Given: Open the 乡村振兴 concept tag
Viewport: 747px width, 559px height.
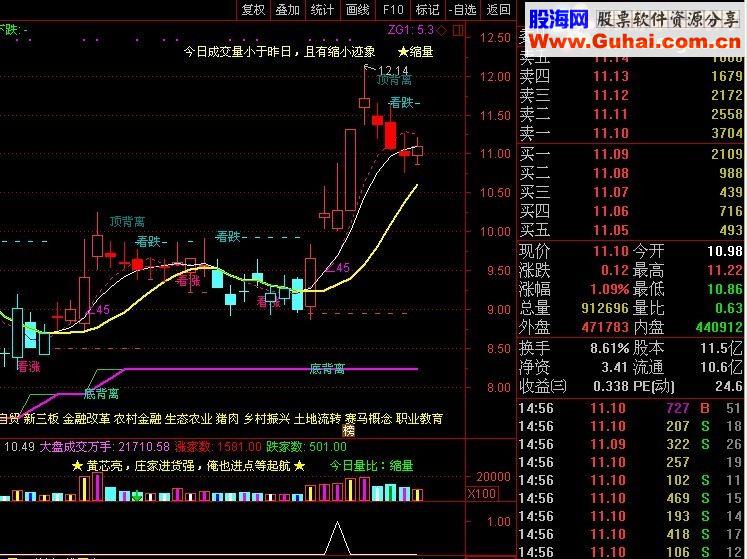Looking at the screenshot, I should [267, 419].
